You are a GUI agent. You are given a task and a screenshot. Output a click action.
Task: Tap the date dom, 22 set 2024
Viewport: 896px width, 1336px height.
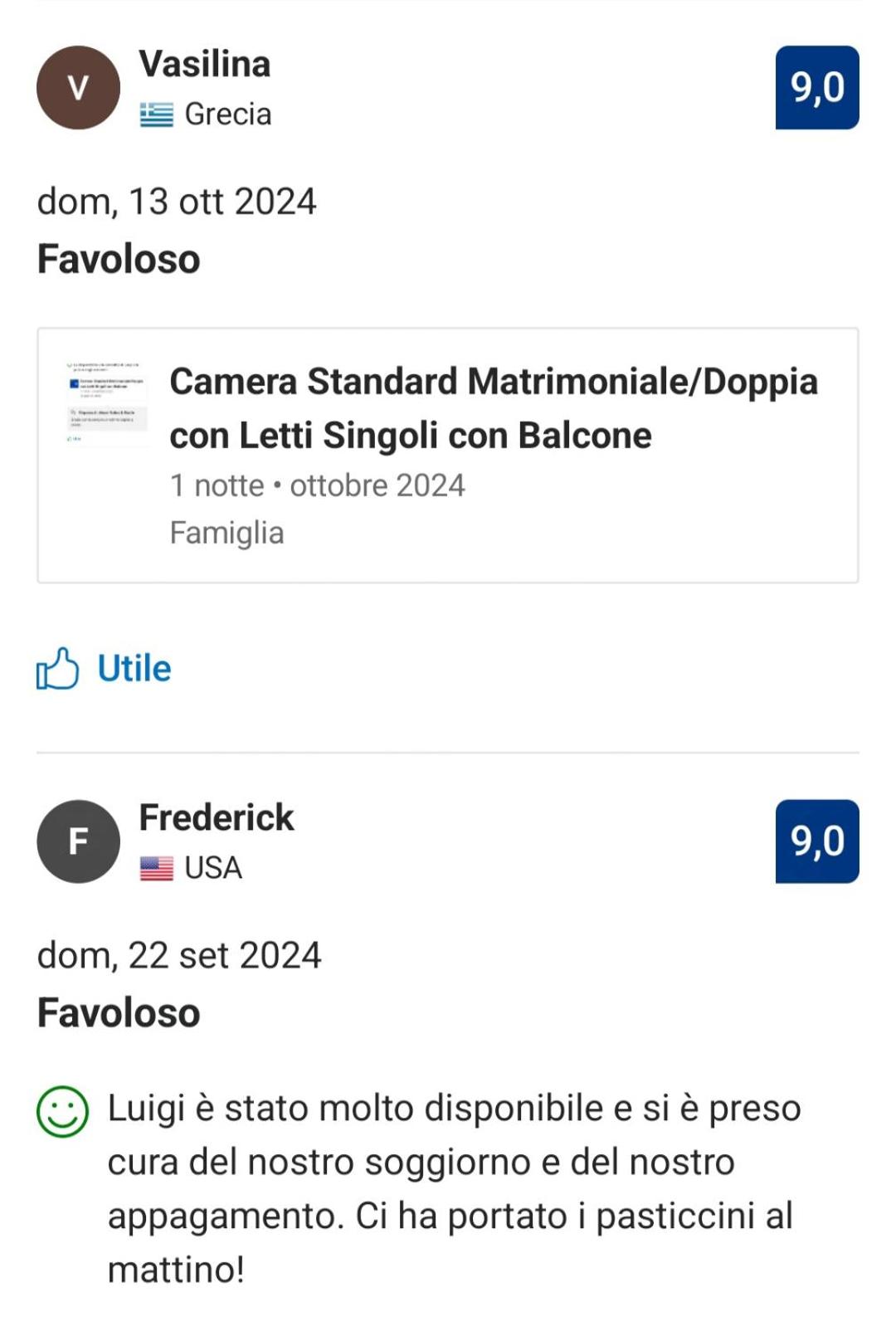point(179,955)
